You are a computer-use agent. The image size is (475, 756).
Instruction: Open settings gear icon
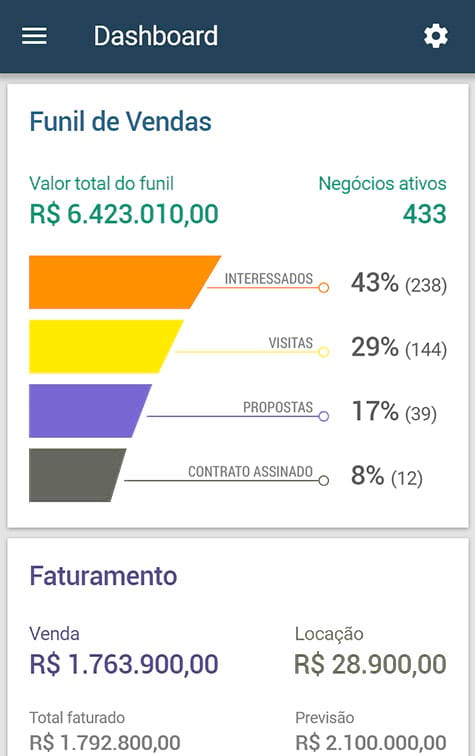point(436,36)
